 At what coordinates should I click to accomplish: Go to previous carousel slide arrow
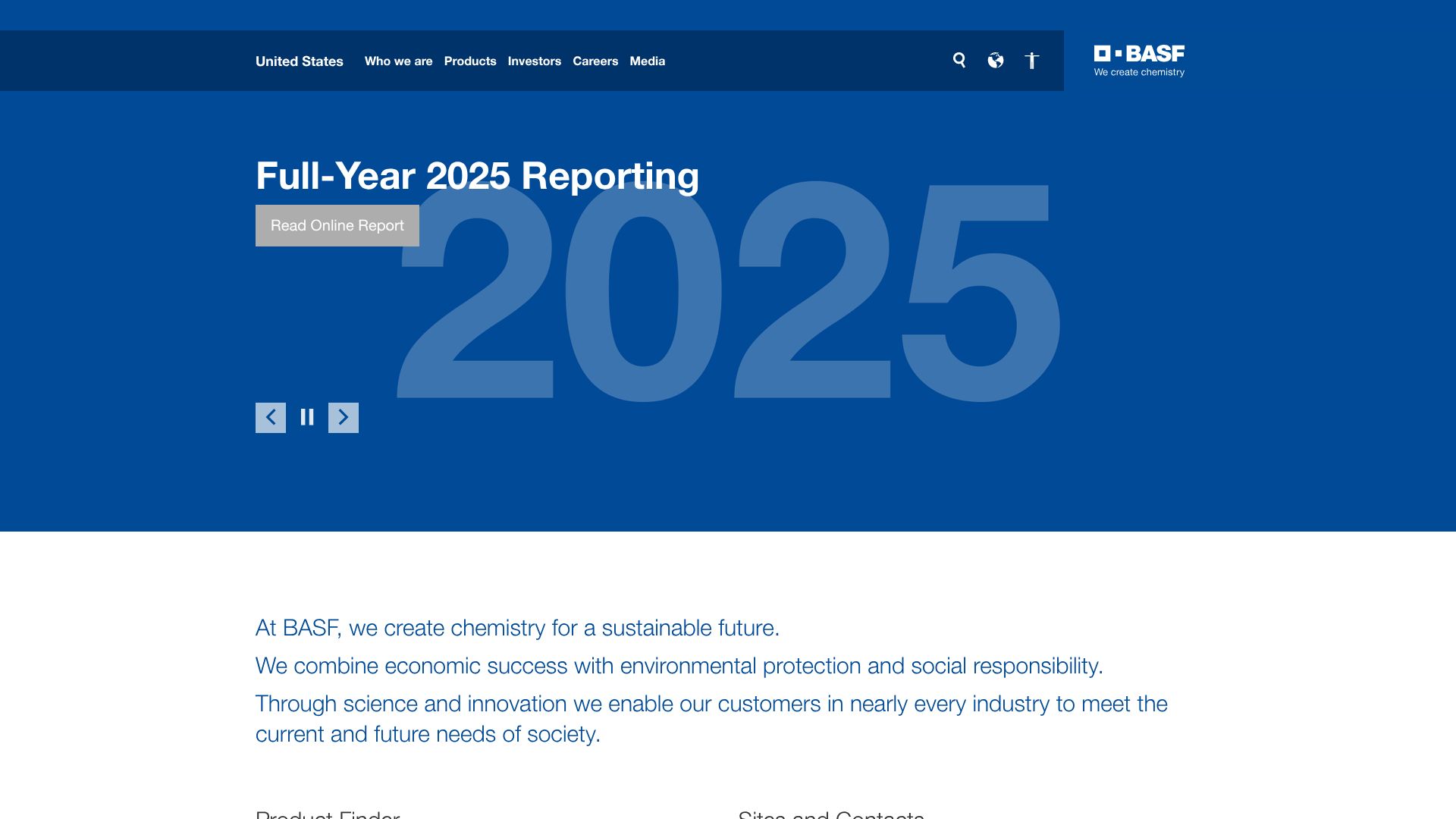coord(271,418)
